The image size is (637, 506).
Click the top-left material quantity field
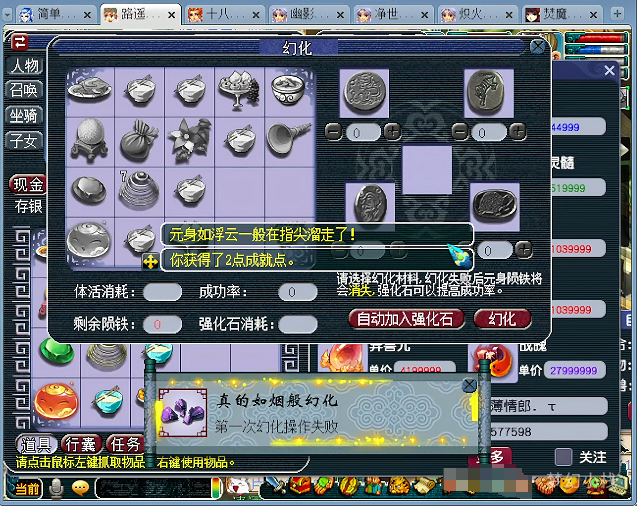click(x=363, y=132)
